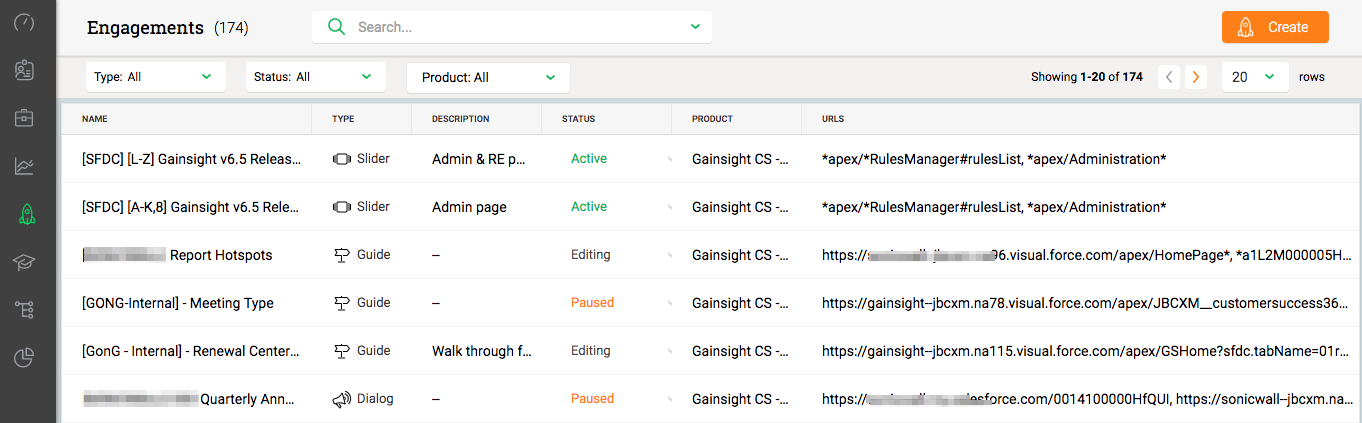Click the Guide icon for Report Hotspots
The width and height of the screenshot is (1362, 423).
pyautogui.click(x=342, y=255)
